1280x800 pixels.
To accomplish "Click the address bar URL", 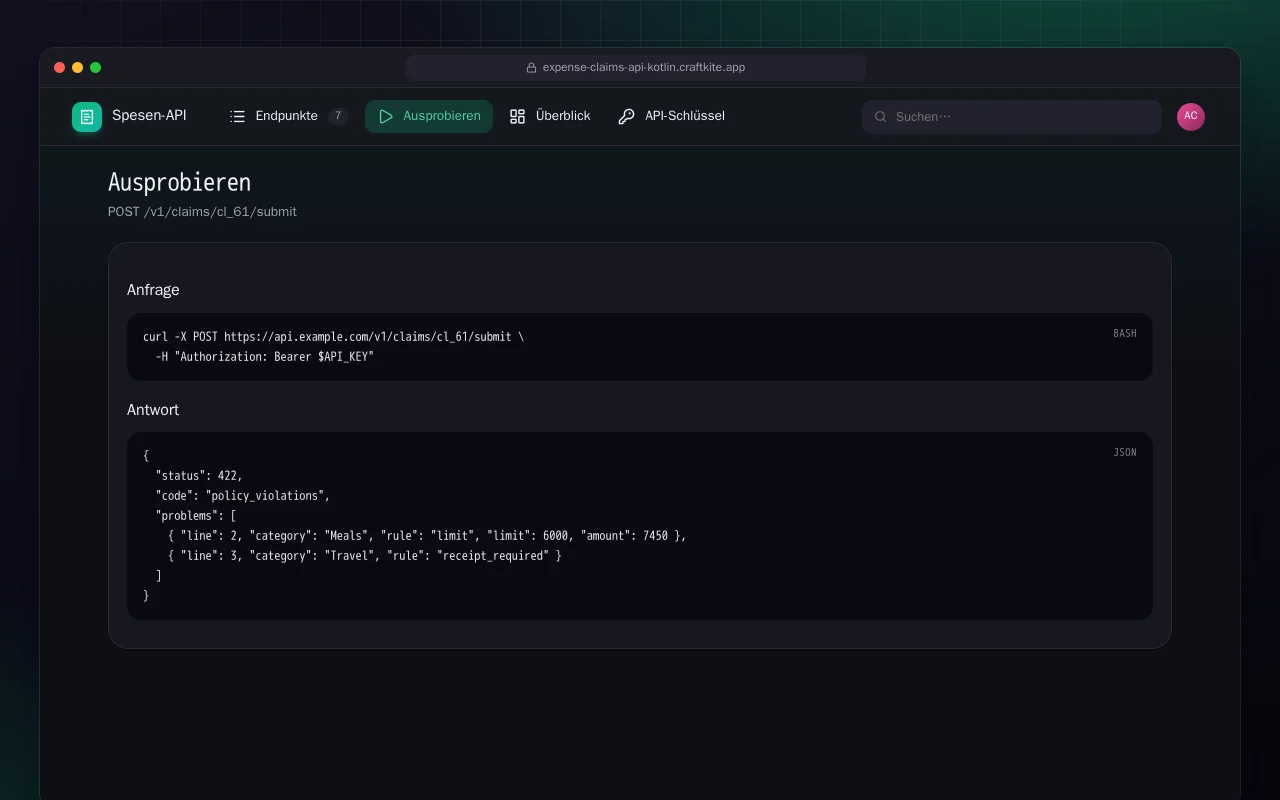I will pyautogui.click(x=644, y=68).
